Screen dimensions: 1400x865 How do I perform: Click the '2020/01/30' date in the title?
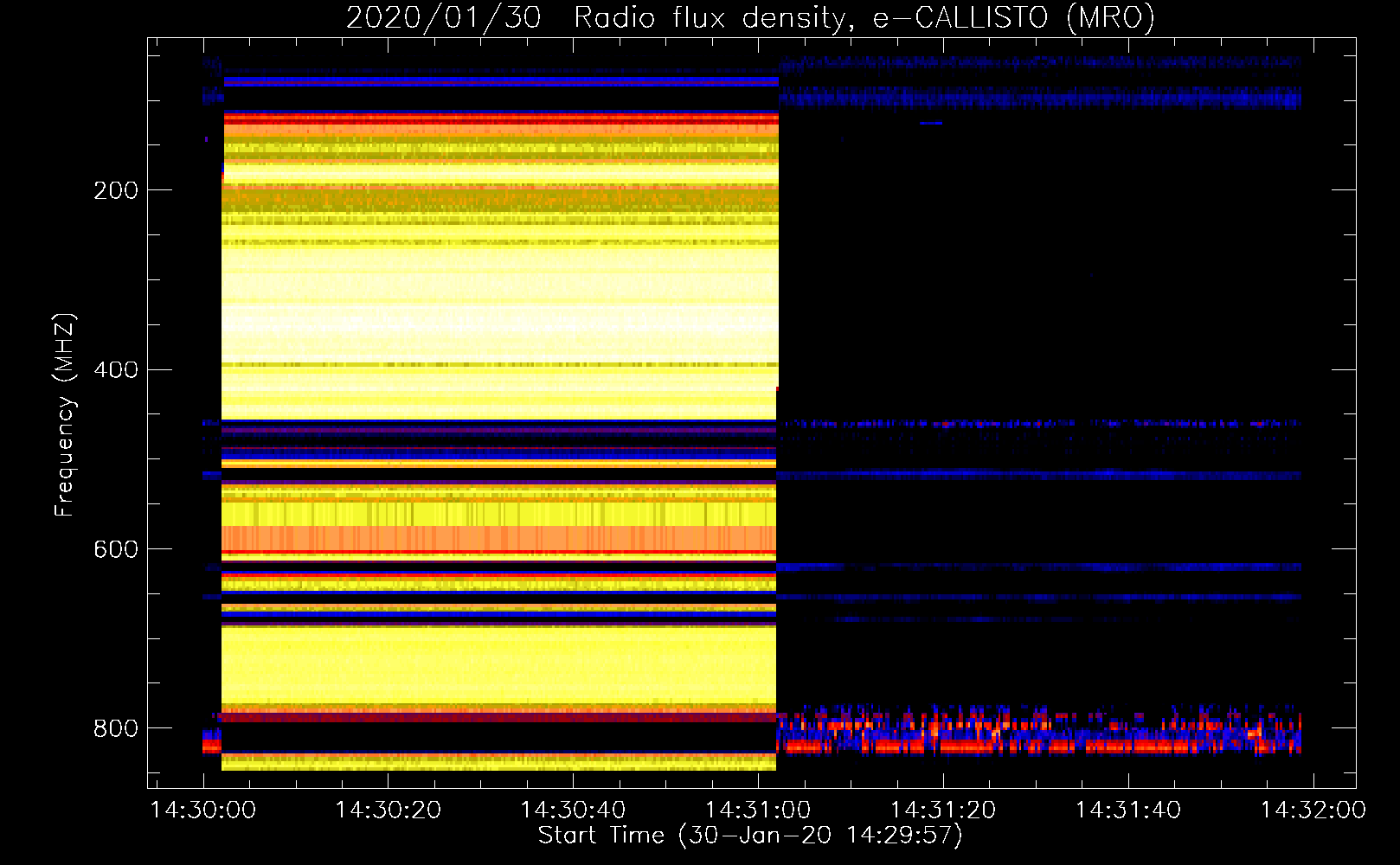pos(444,17)
